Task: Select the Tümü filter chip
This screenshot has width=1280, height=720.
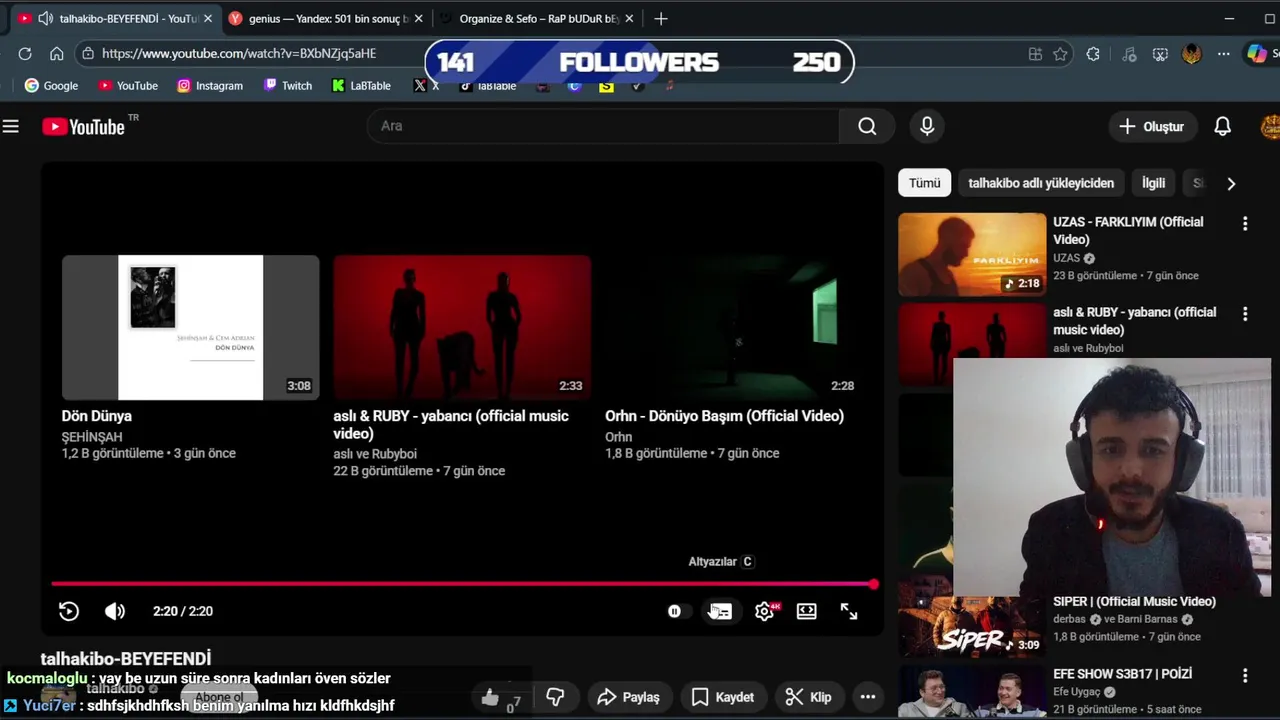Action: click(x=924, y=183)
